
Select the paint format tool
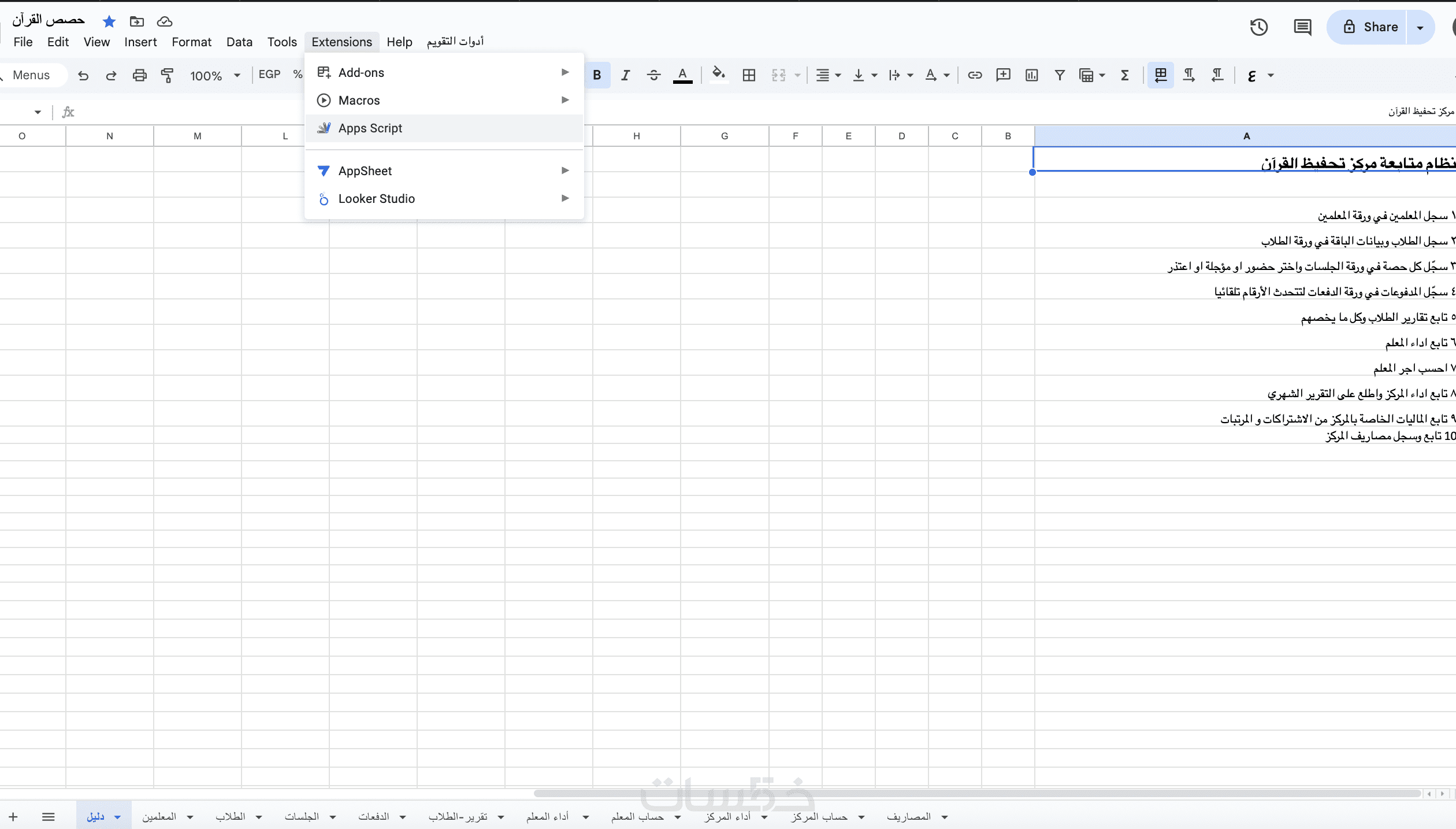click(167, 75)
